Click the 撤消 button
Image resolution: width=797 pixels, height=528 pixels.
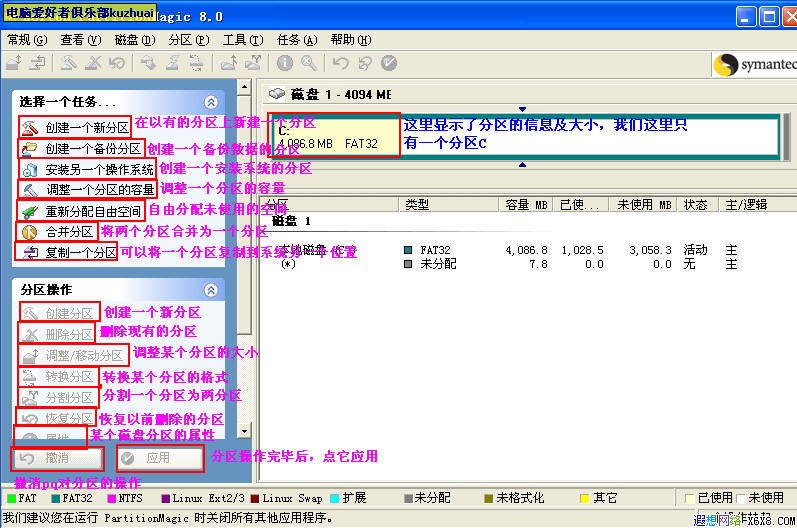coord(57,458)
